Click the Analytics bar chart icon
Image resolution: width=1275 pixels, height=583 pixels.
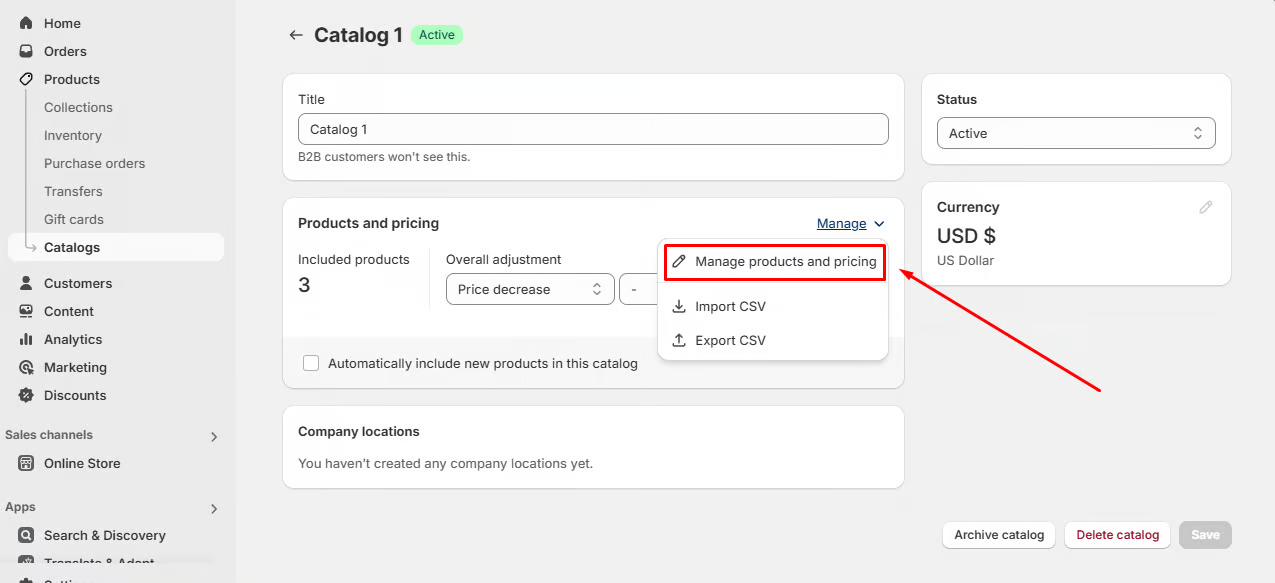point(26,339)
